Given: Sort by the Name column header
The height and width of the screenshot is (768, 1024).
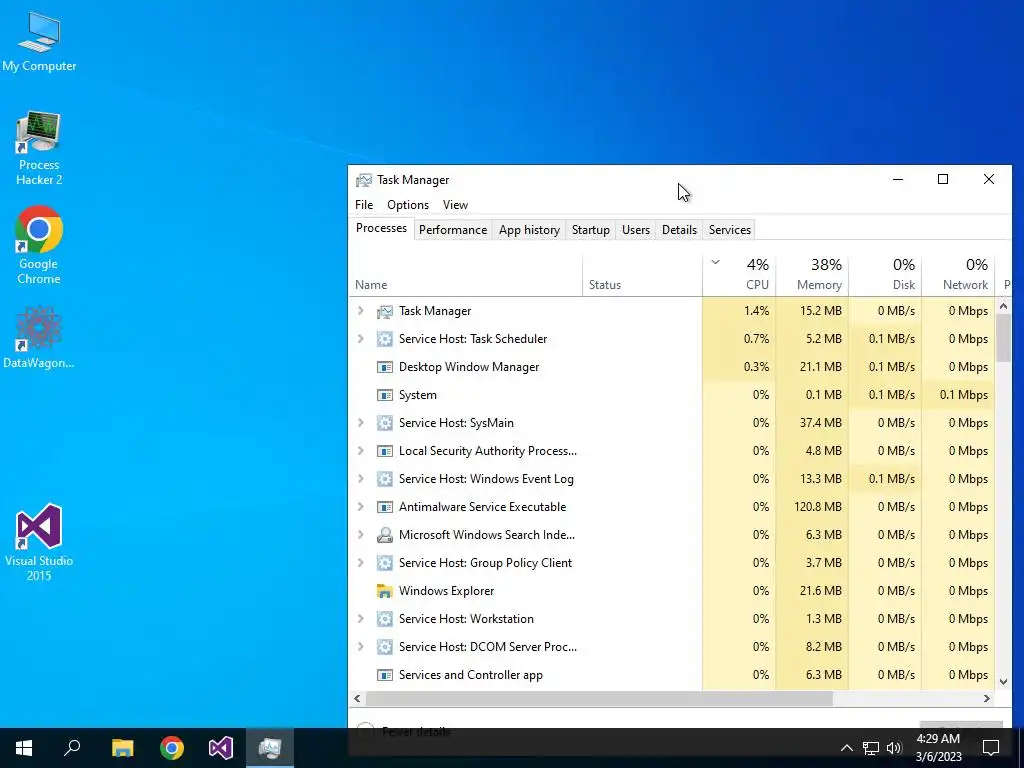Looking at the screenshot, I should tap(466, 274).
